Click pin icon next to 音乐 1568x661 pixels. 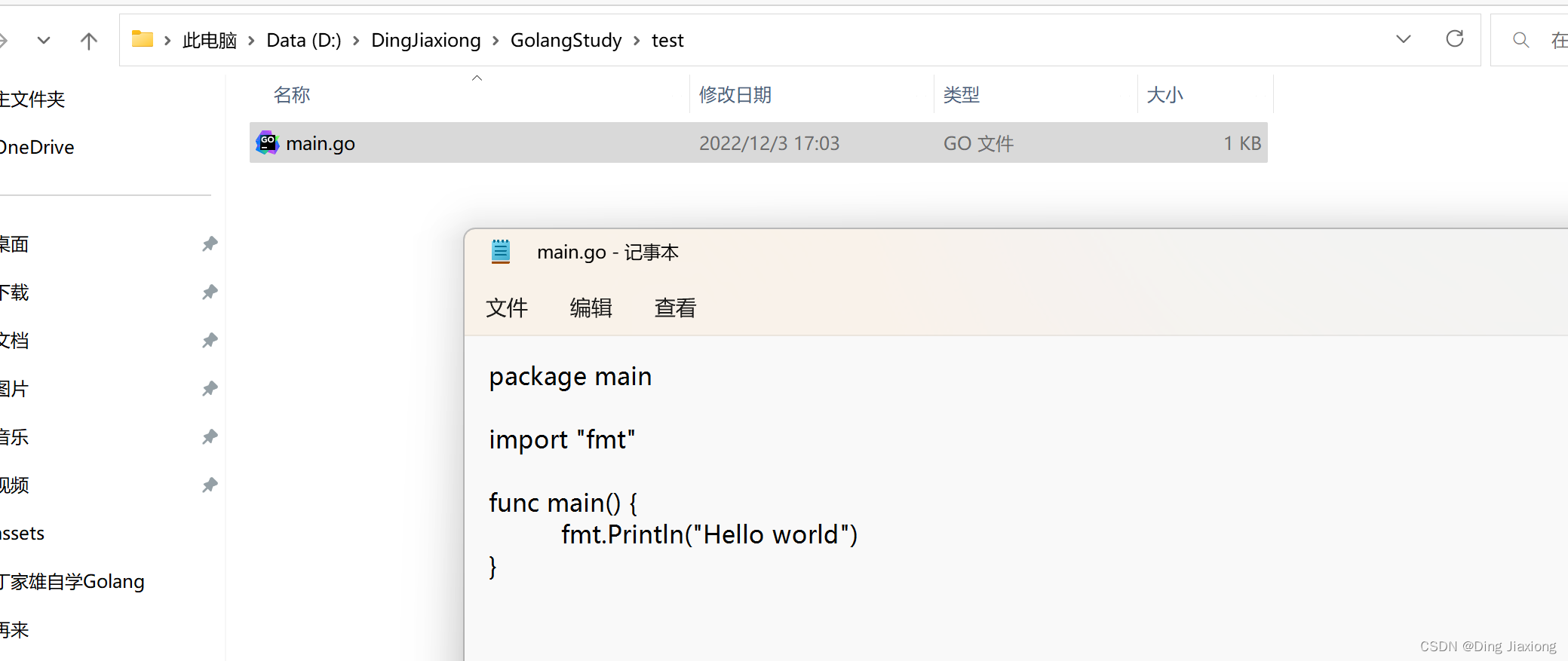pos(210,436)
